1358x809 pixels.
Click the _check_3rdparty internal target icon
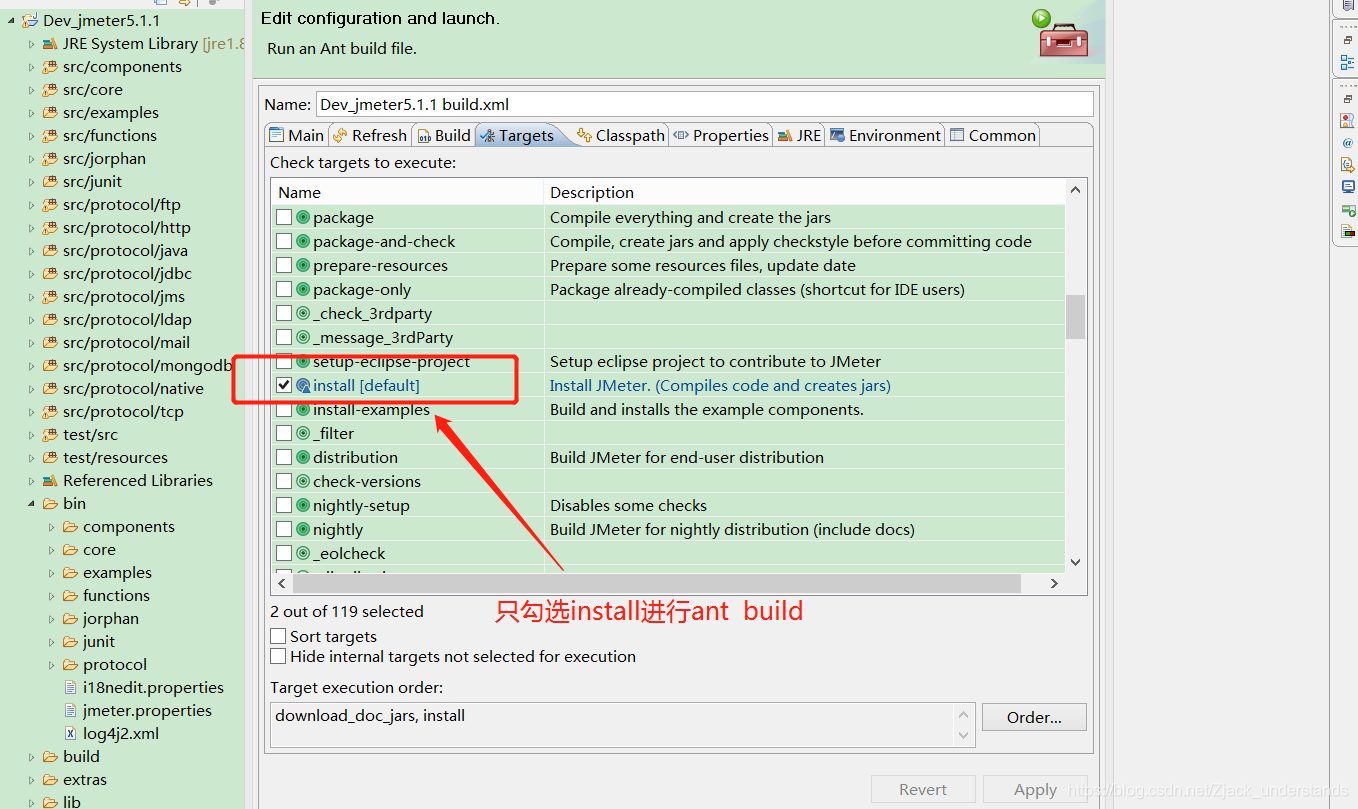[303, 313]
